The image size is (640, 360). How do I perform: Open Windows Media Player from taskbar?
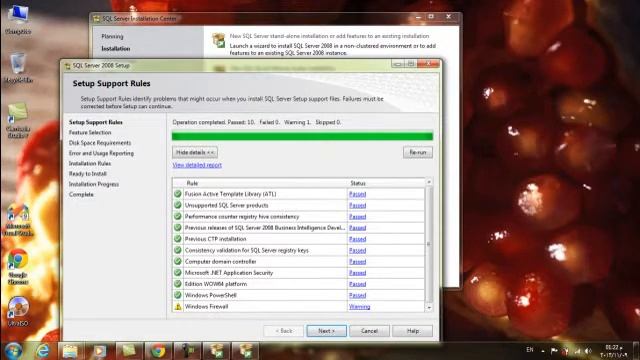click(99, 351)
